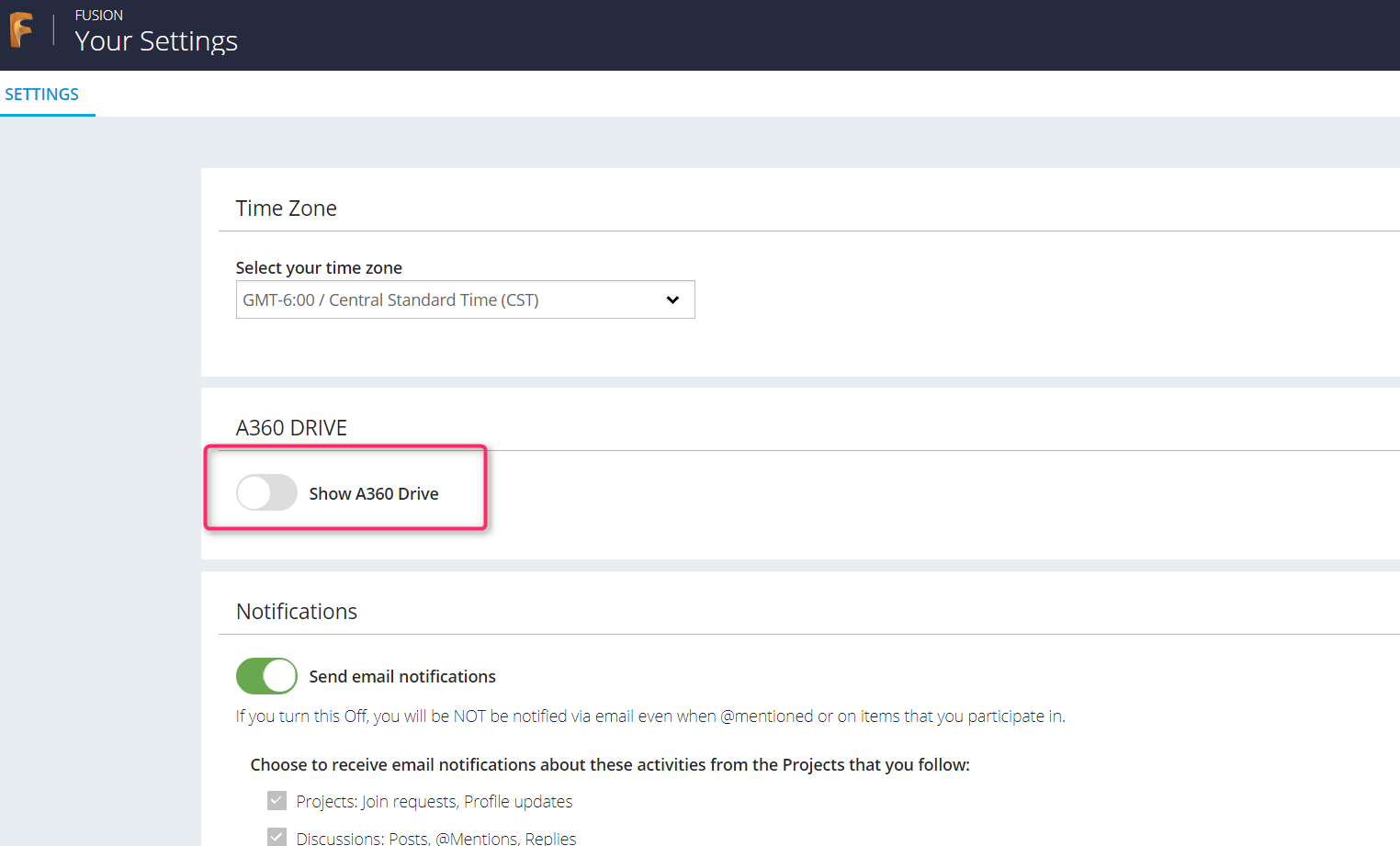The image size is (1400, 846).
Task: Click the Send email notifications label
Action: (402, 677)
